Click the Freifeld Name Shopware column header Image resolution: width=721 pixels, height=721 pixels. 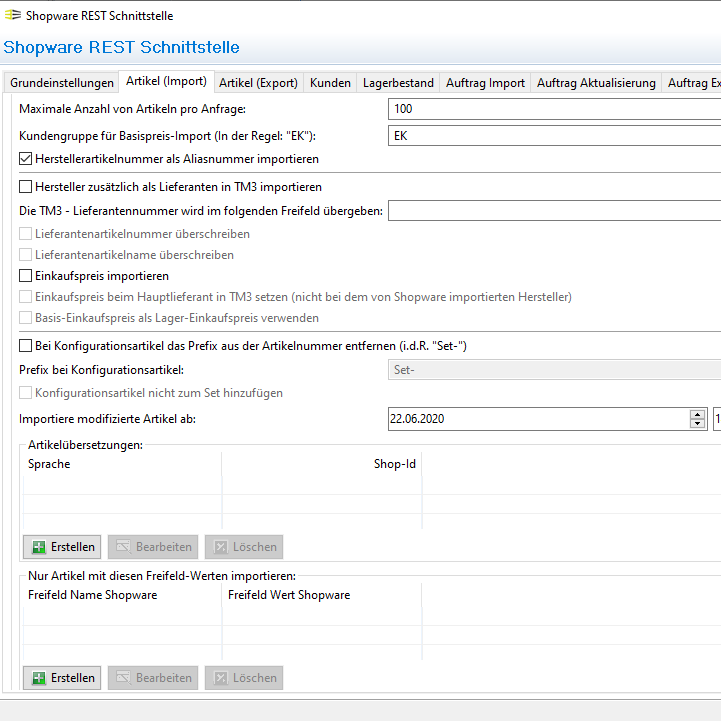(122, 595)
